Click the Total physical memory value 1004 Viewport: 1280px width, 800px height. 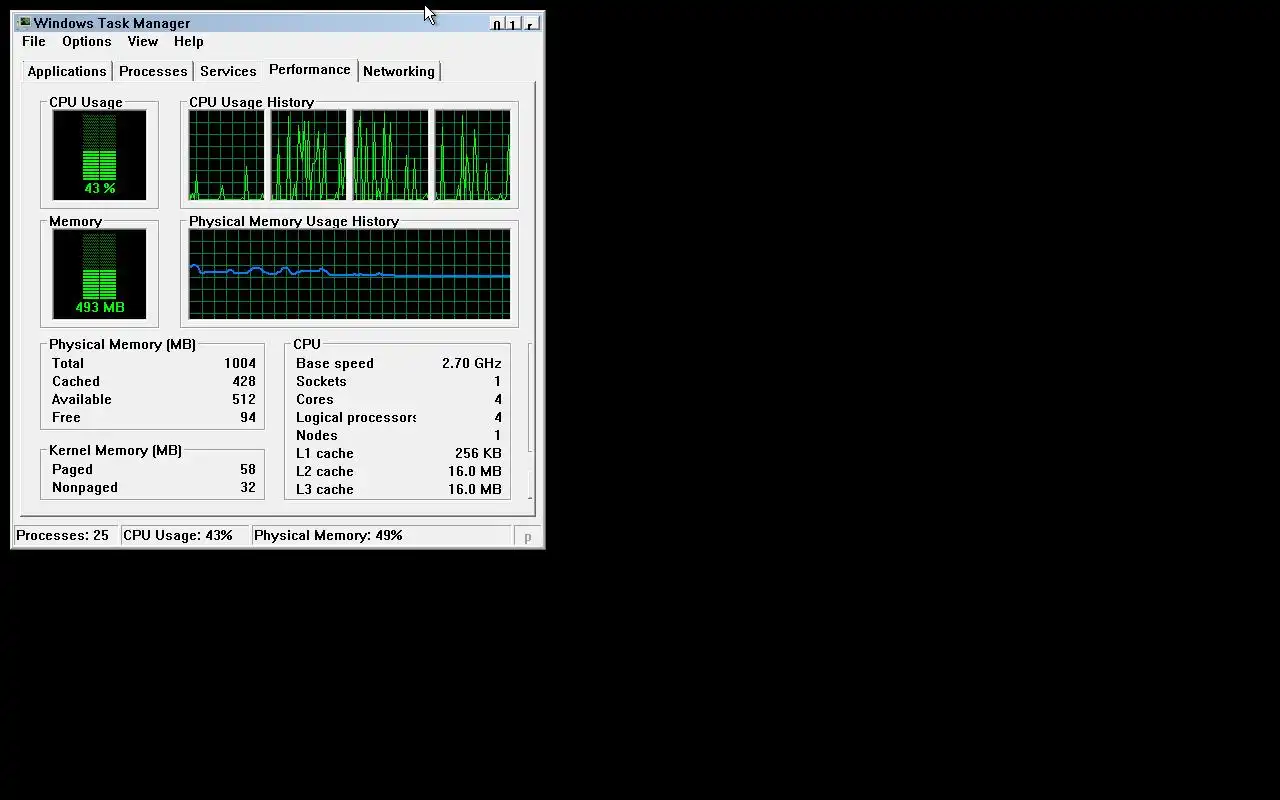click(x=240, y=363)
